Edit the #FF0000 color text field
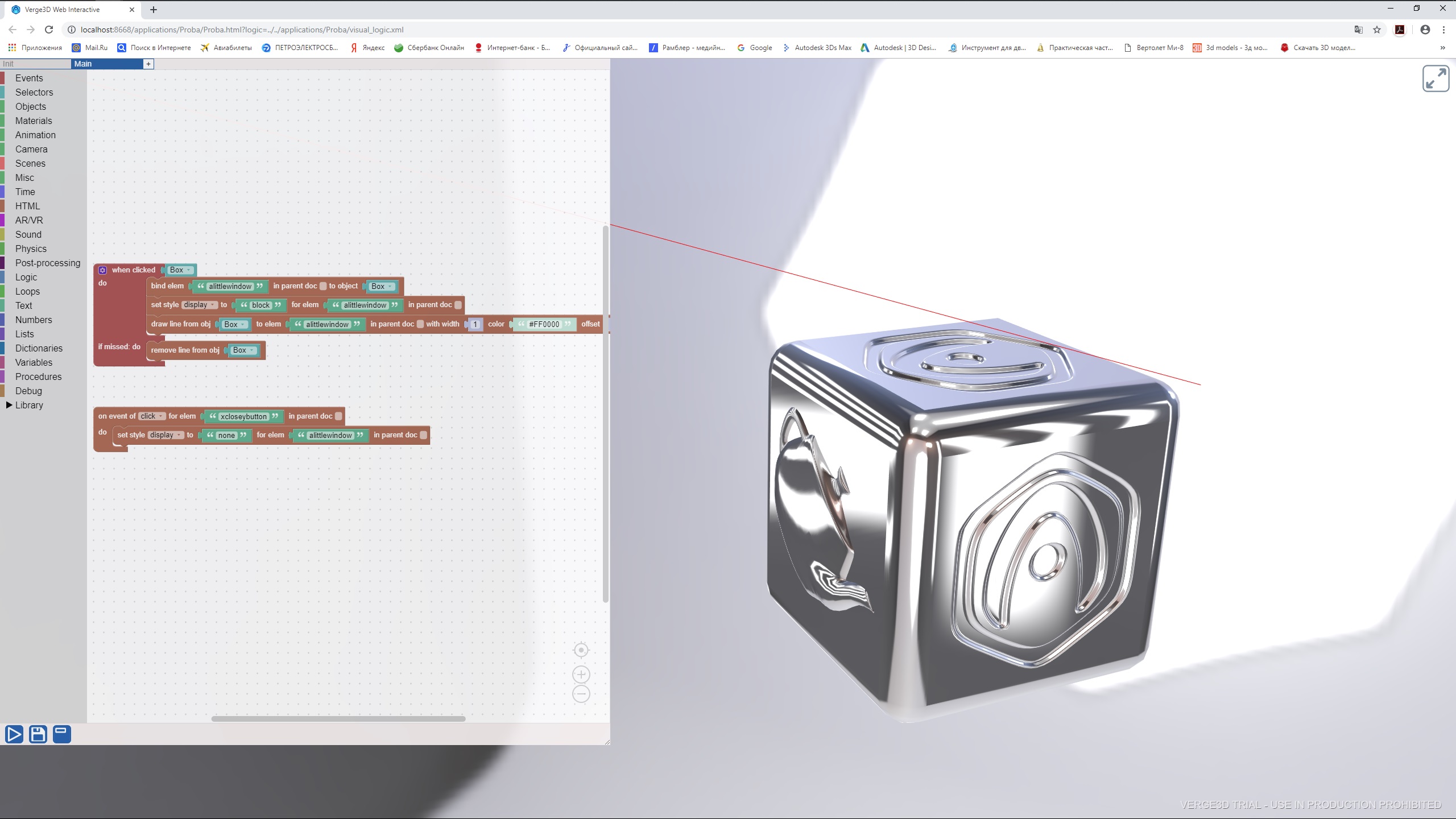 (x=544, y=324)
